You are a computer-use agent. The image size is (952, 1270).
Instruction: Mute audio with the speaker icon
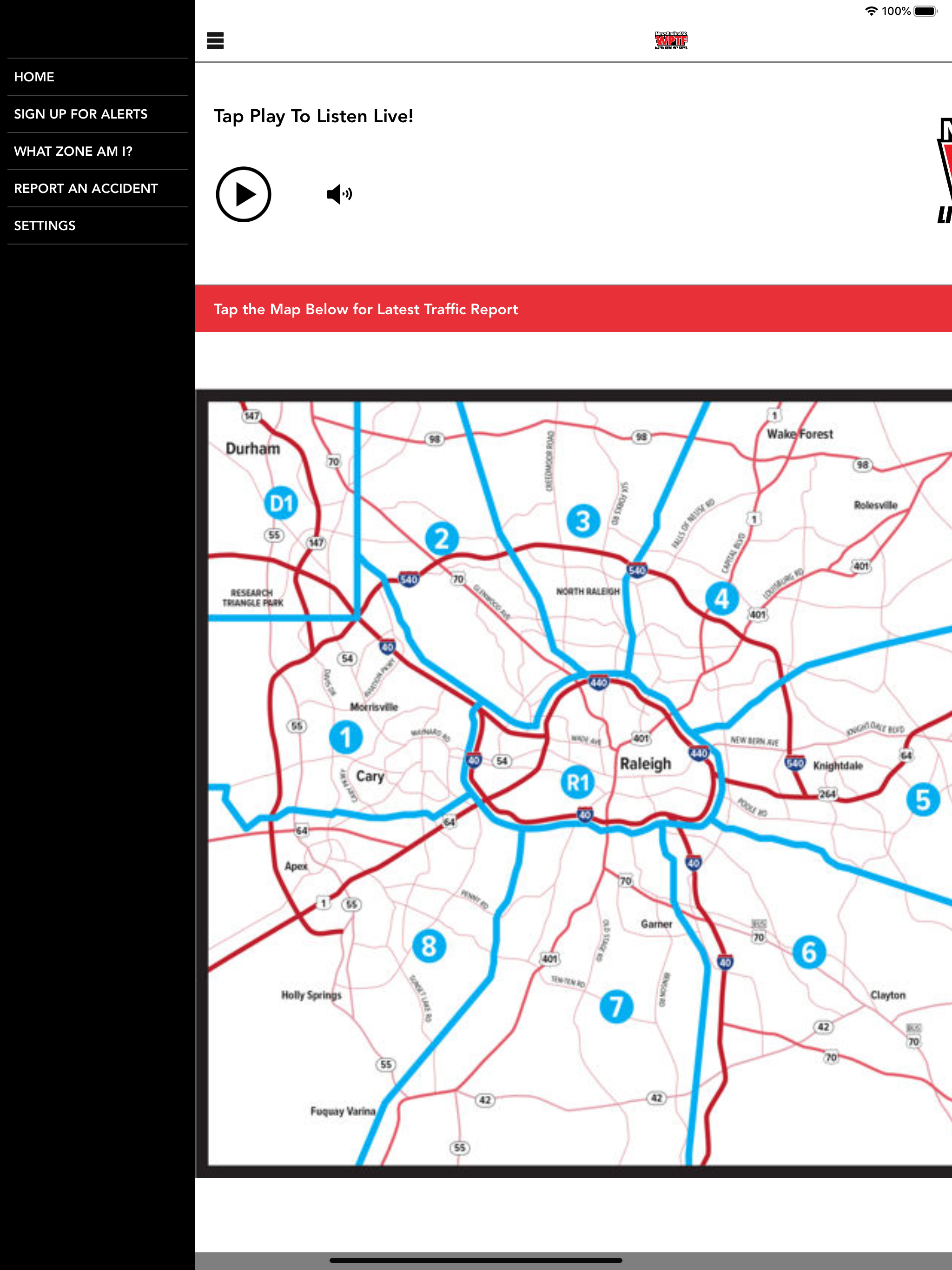point(339,195)
